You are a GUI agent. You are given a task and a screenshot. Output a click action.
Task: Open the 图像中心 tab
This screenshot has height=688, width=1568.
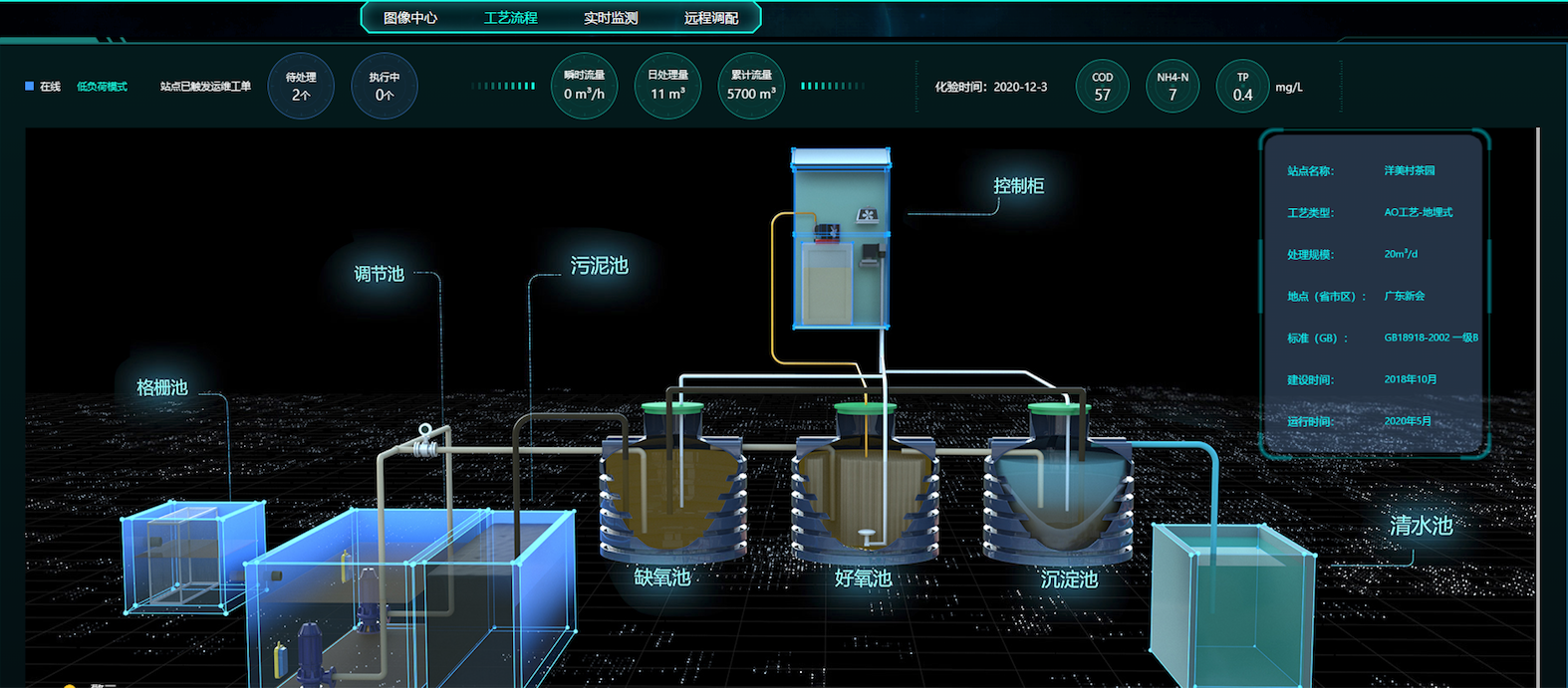(410, 18)
